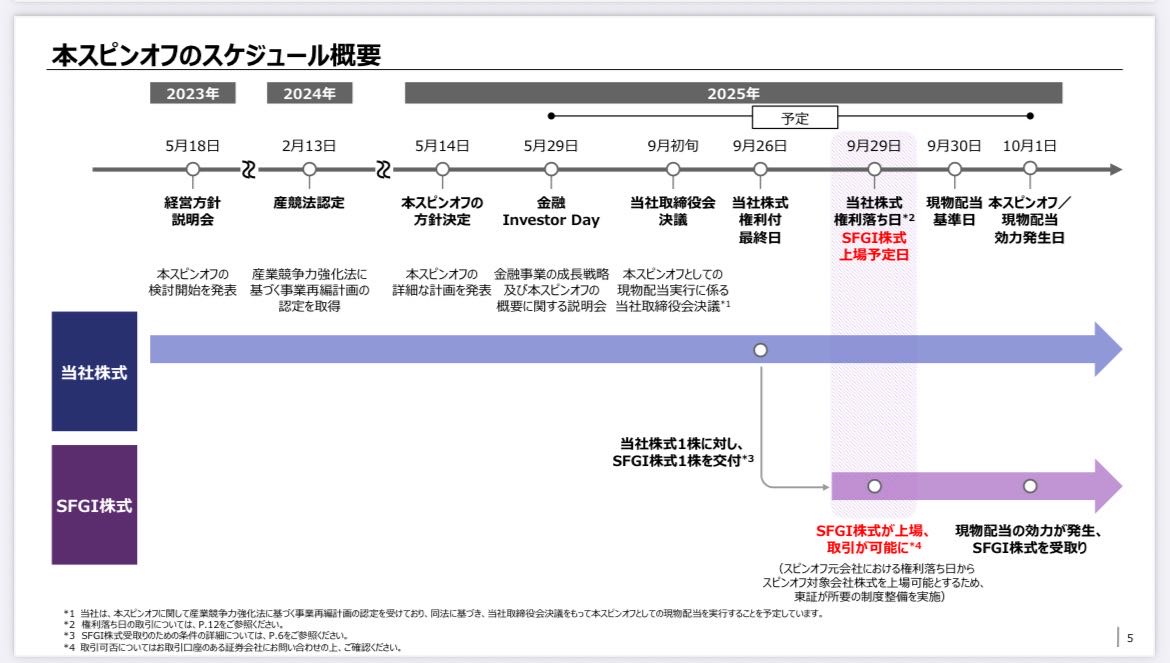Click second circle marker on SFGI arrow
The width and height of the screenshot is (1170, 663).
[1030, 486]
